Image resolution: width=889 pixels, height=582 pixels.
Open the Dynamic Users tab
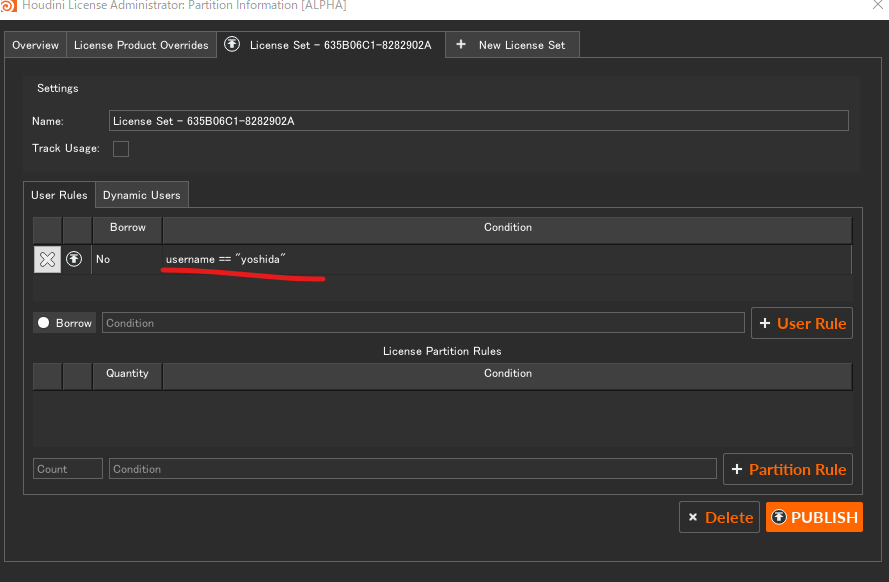point(142,195)
